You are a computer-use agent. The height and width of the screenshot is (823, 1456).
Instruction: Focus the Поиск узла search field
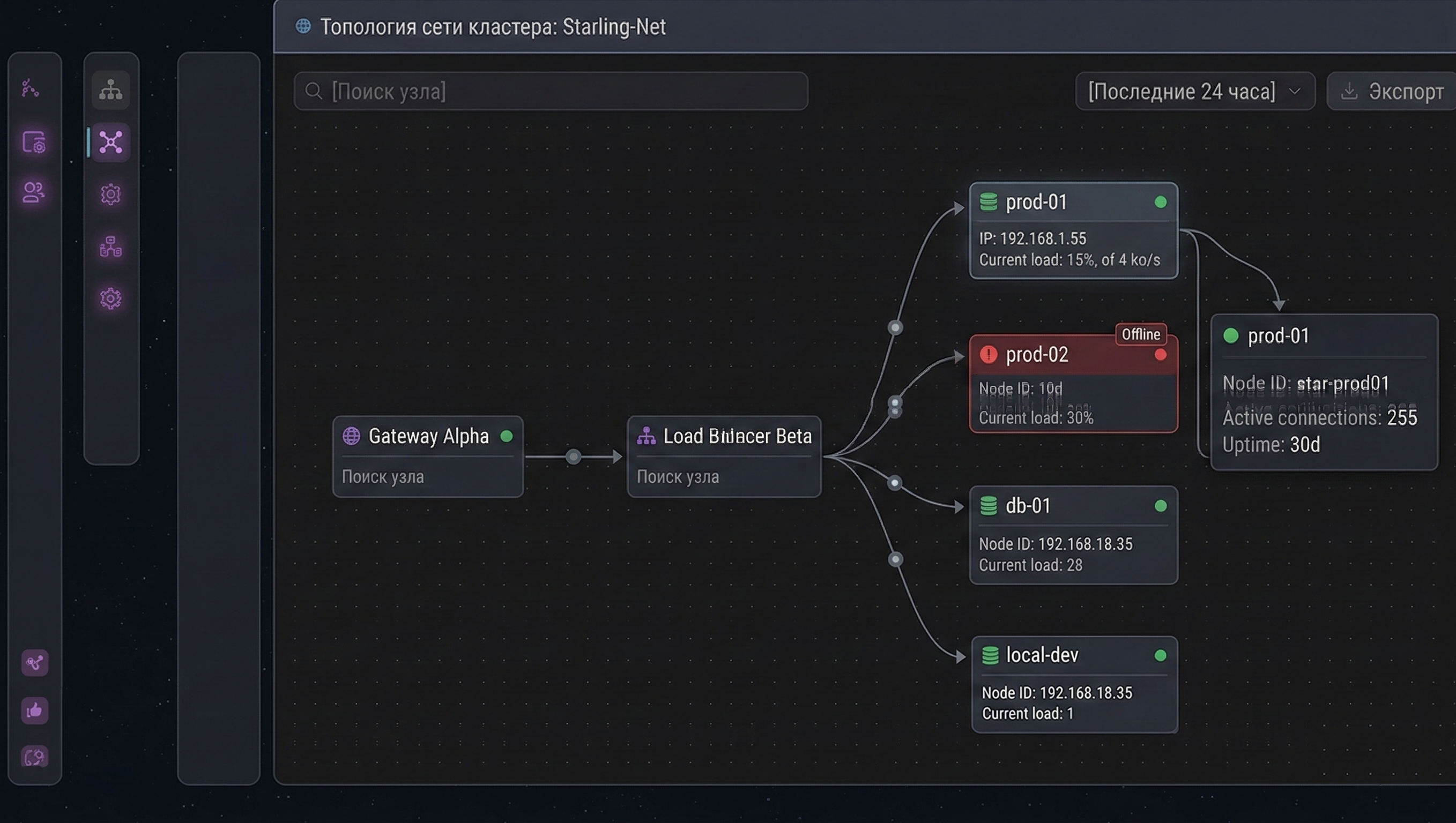point(551,91)
